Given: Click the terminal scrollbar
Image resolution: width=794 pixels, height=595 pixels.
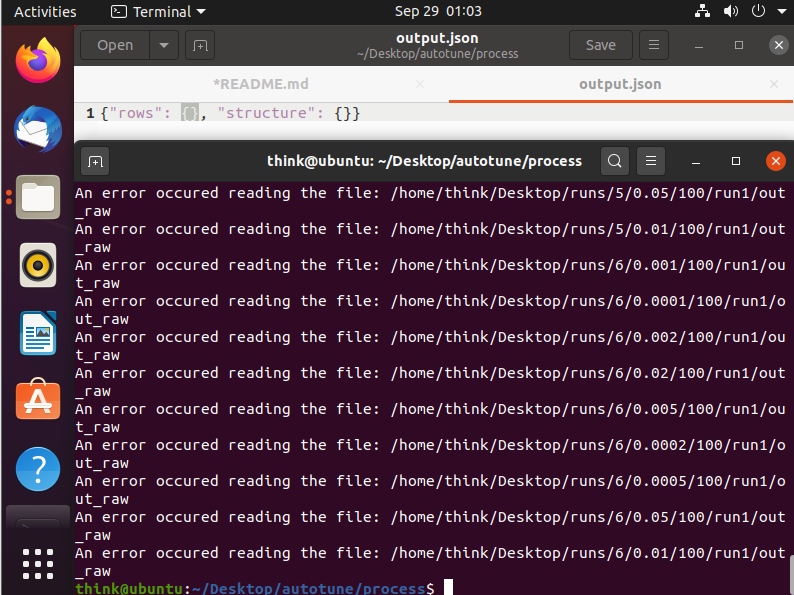Looking at the screenshot, I should 791,575.
